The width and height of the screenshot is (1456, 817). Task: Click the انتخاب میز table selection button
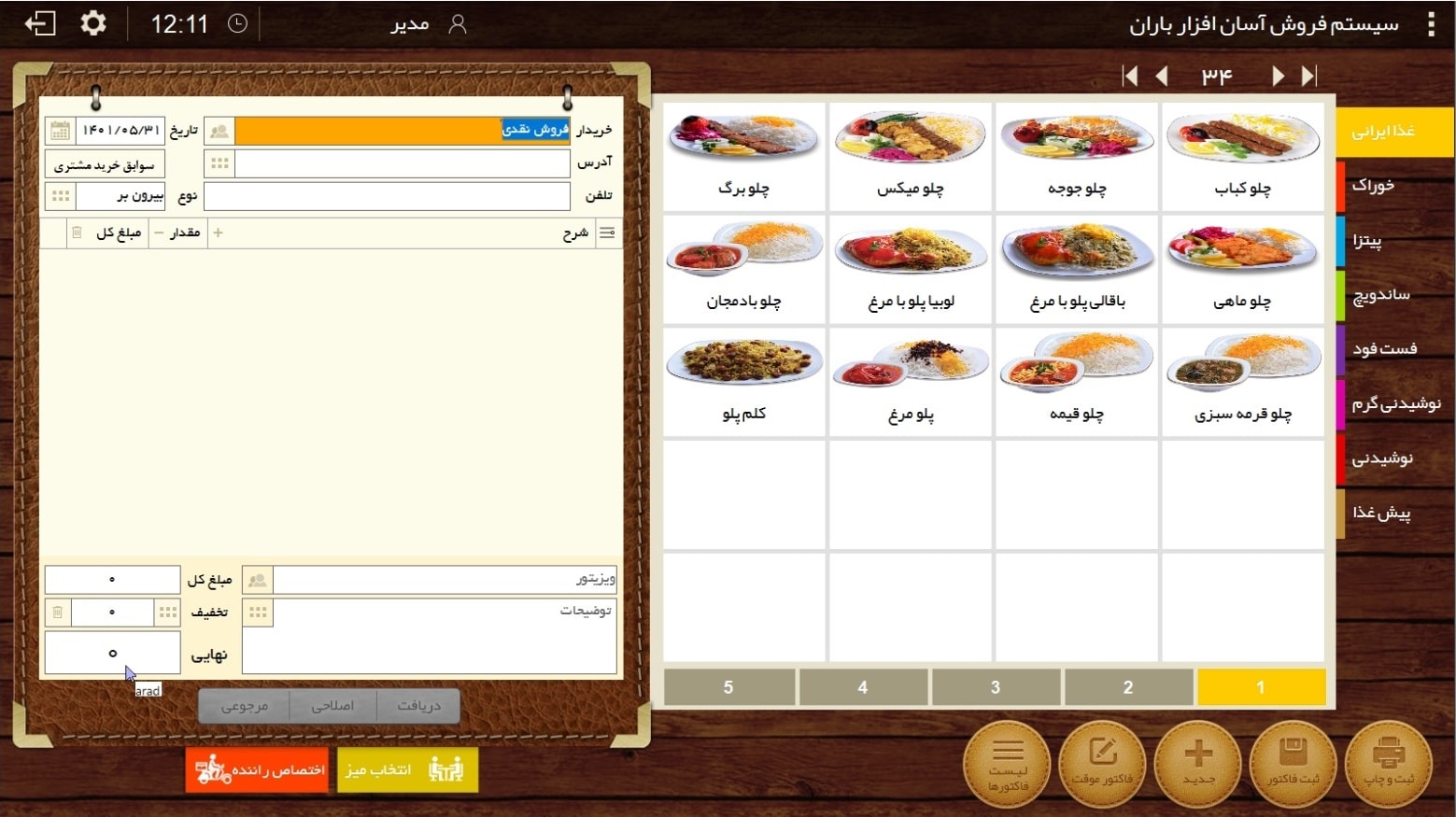point(407,770)
